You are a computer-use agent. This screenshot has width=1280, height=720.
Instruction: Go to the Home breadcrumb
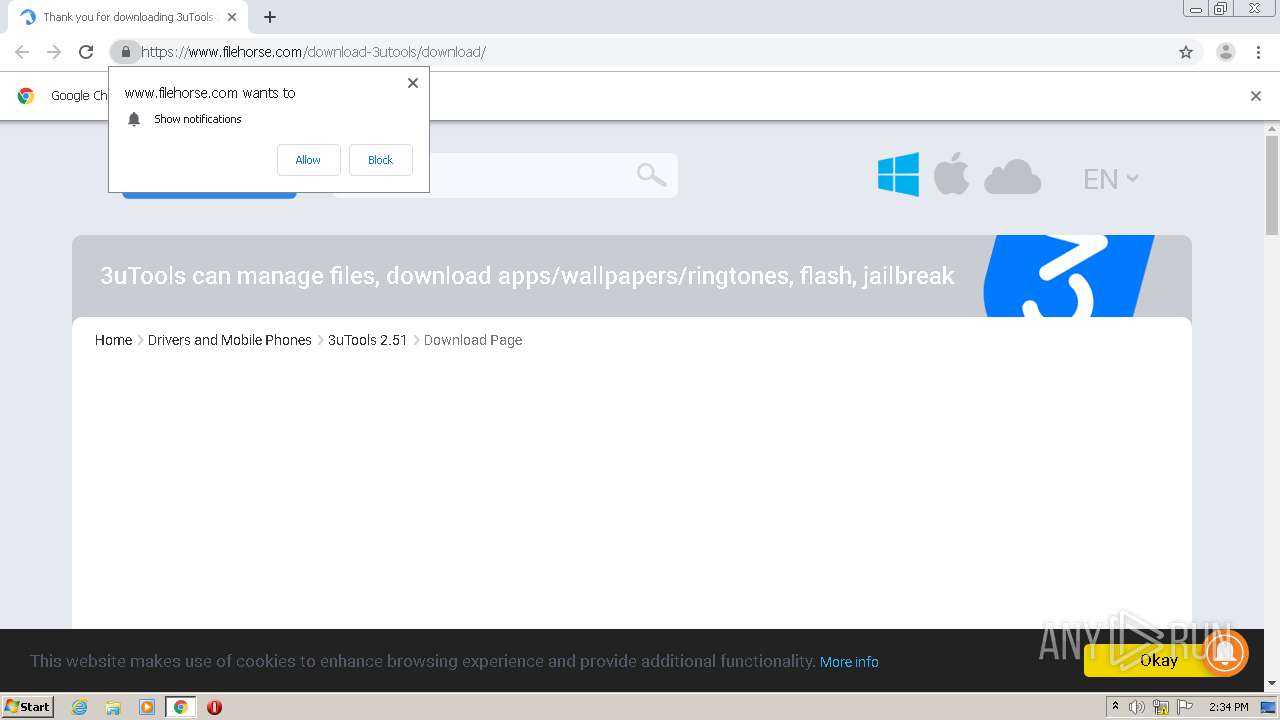(113, 340)
